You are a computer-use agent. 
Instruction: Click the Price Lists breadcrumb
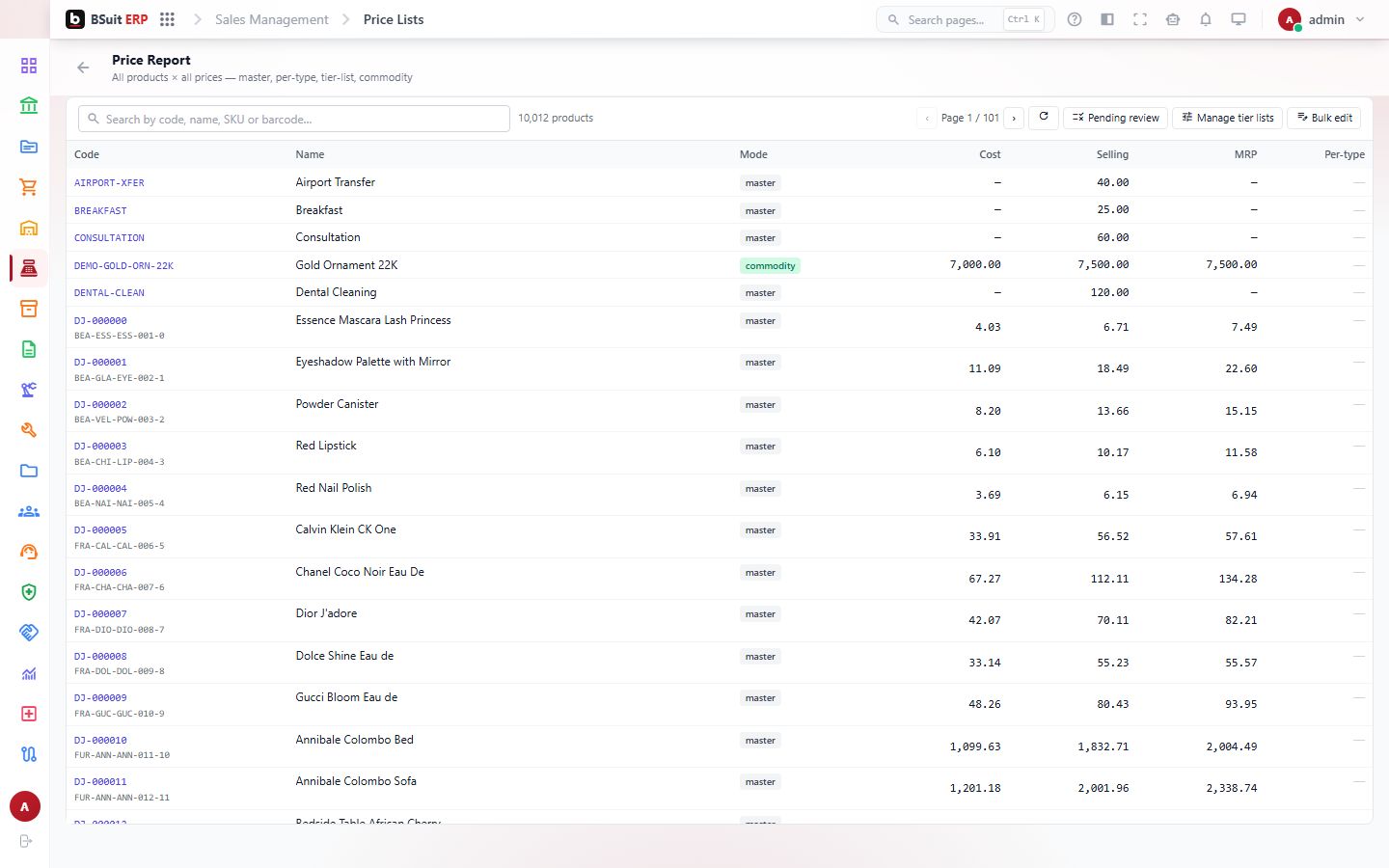pyautogui.click(x=394, y=19)
